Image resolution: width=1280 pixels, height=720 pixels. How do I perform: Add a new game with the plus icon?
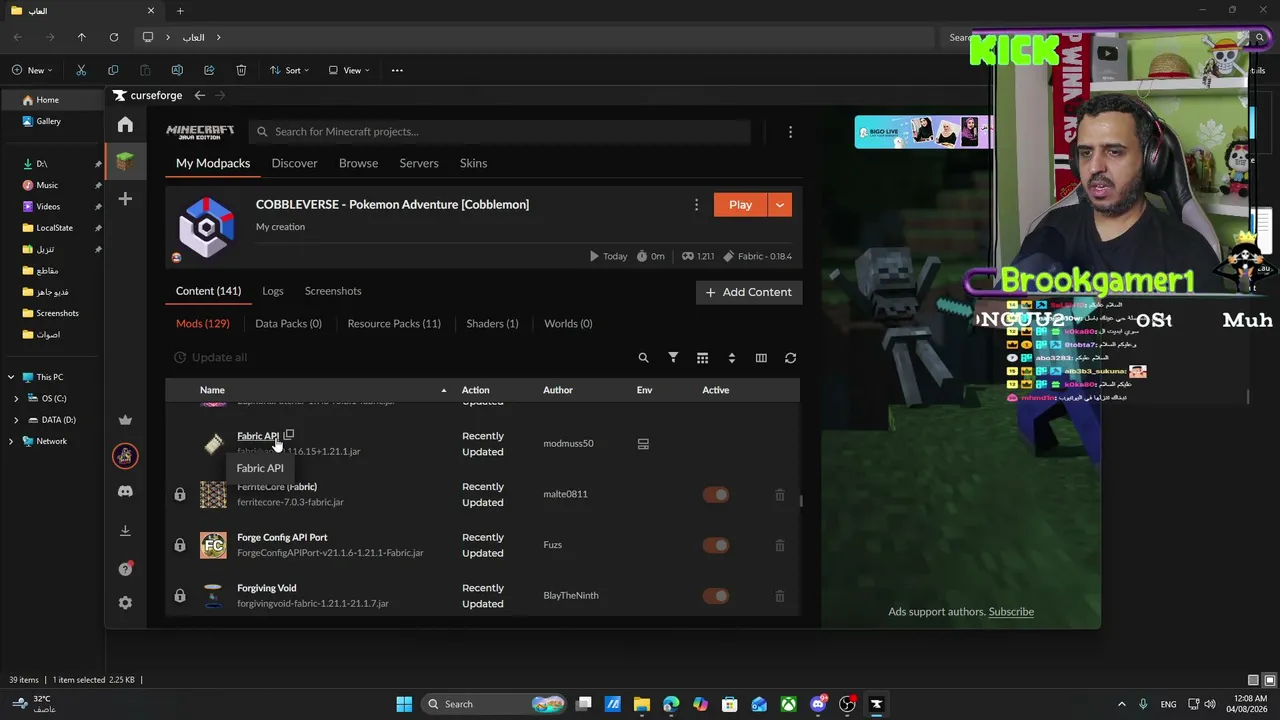[x=125, y=199]
